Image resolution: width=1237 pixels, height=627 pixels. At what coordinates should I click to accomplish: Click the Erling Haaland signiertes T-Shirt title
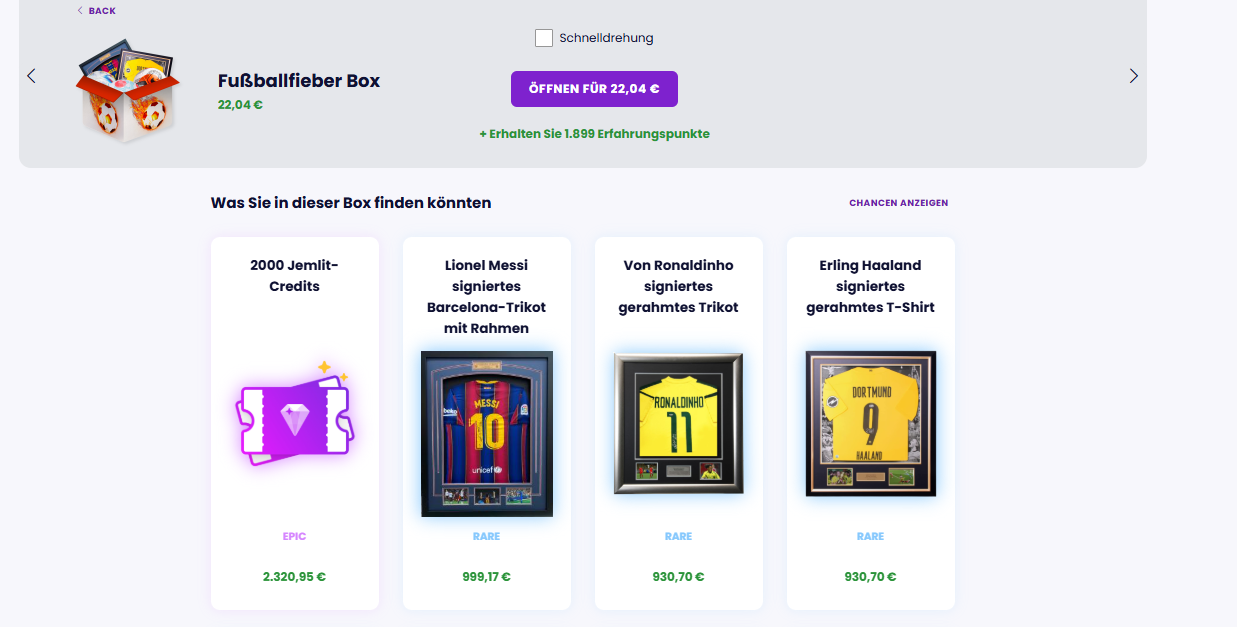(x=870, y=286)
